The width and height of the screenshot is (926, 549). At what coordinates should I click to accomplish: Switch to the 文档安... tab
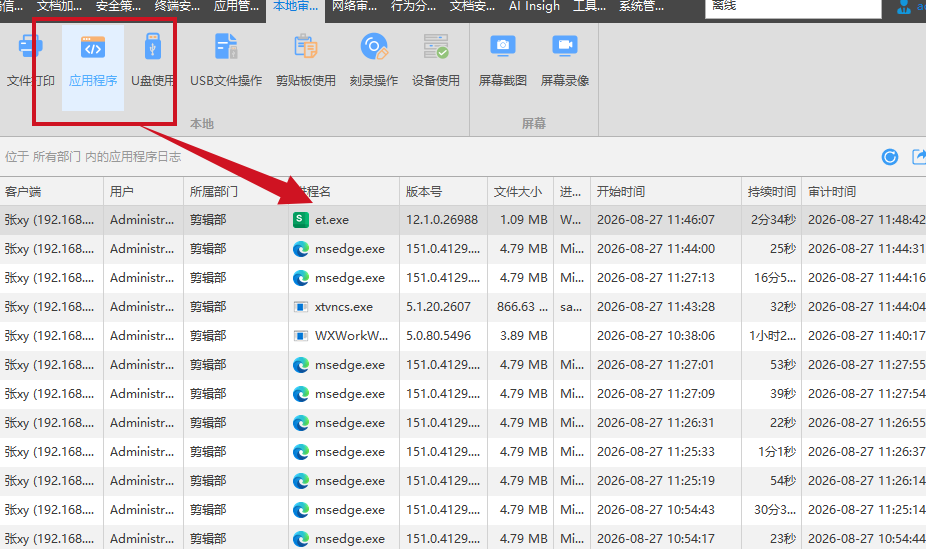(472, 6)
